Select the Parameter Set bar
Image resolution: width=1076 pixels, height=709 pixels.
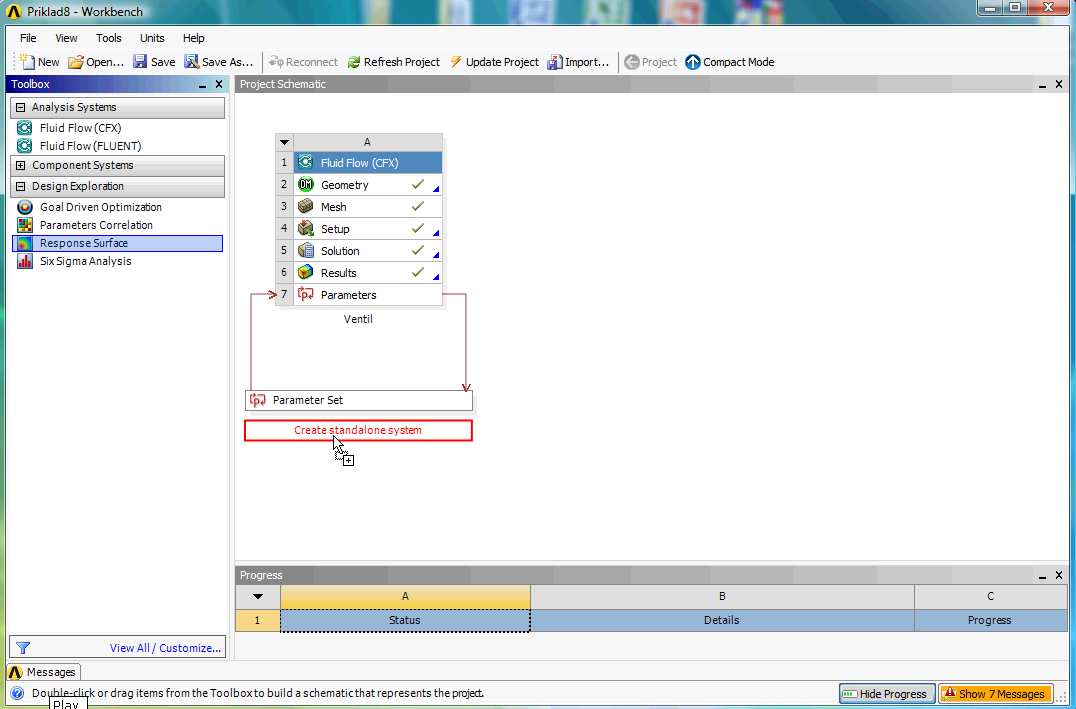[359, 400]
